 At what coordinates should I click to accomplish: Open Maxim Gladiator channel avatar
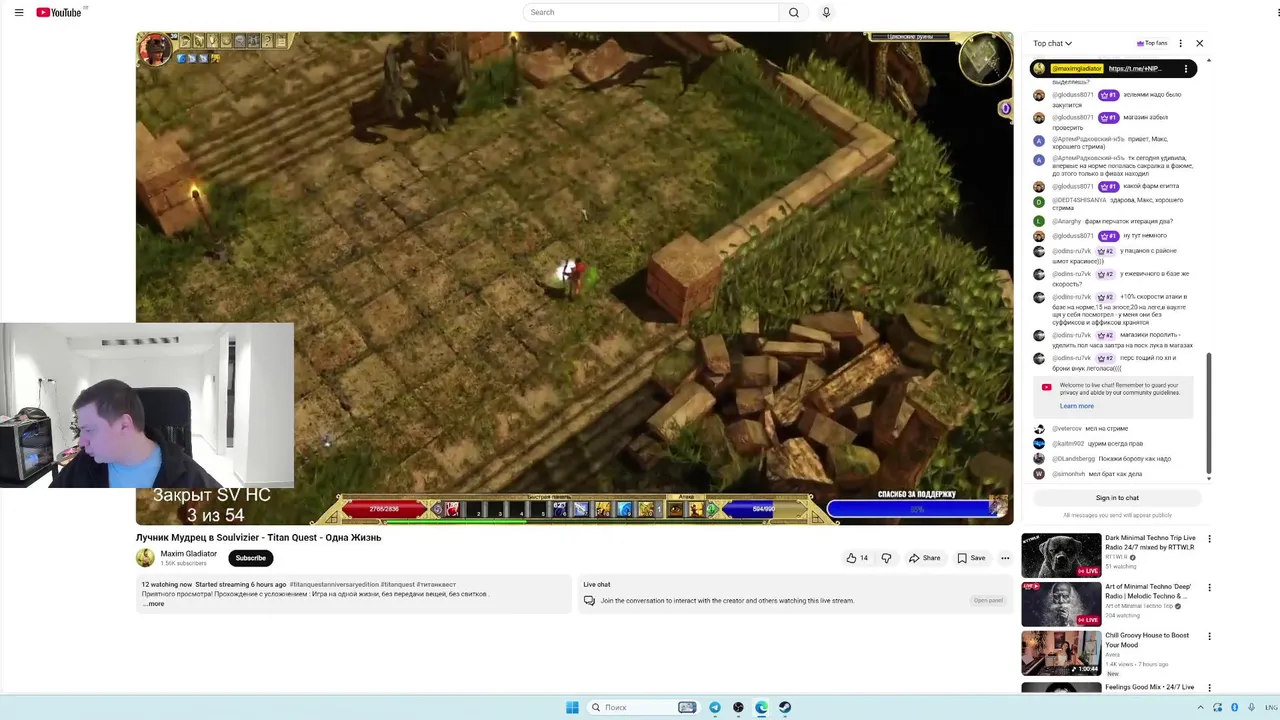click(145, 557)
